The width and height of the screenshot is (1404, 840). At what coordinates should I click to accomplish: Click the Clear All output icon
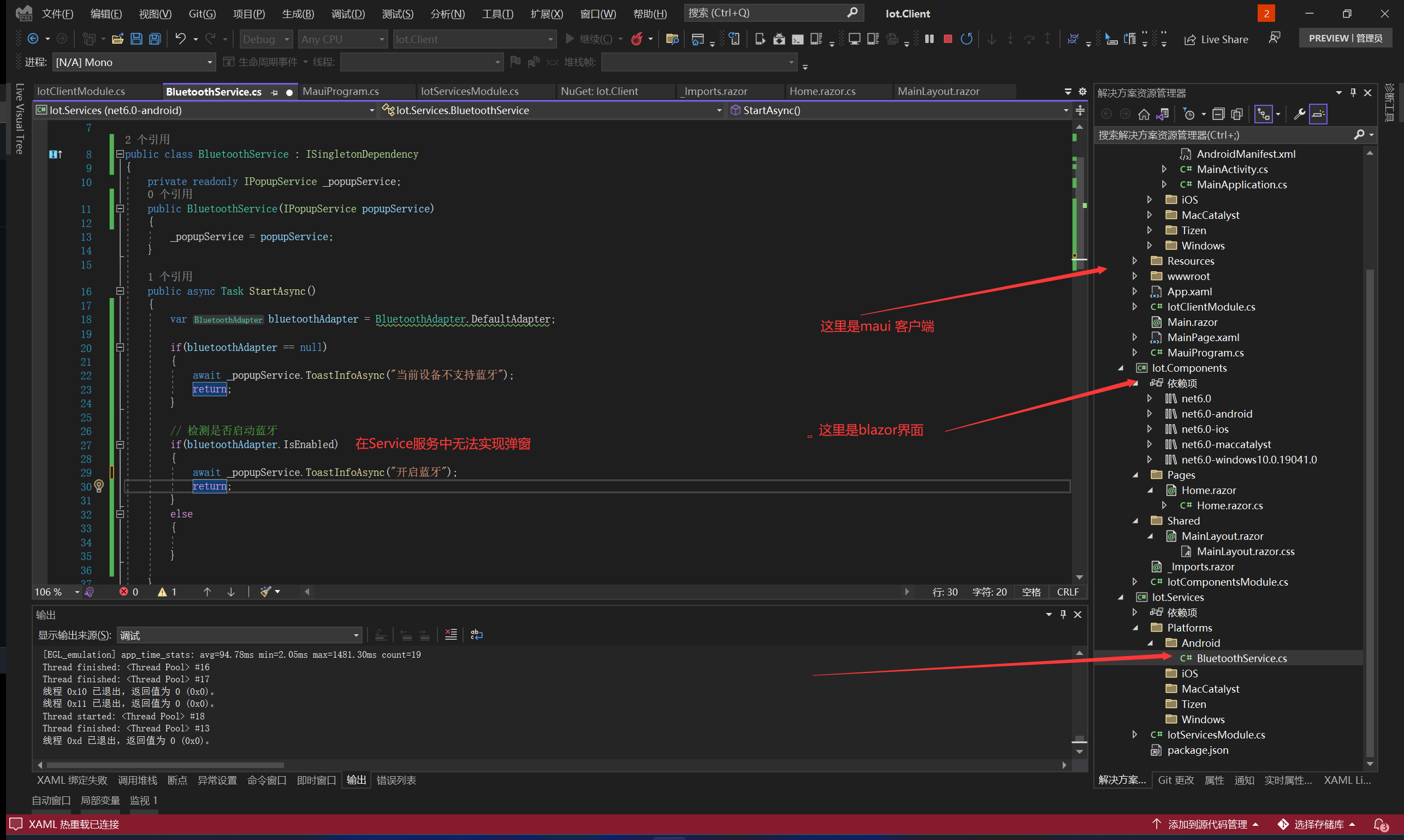[x=451, y=635]
